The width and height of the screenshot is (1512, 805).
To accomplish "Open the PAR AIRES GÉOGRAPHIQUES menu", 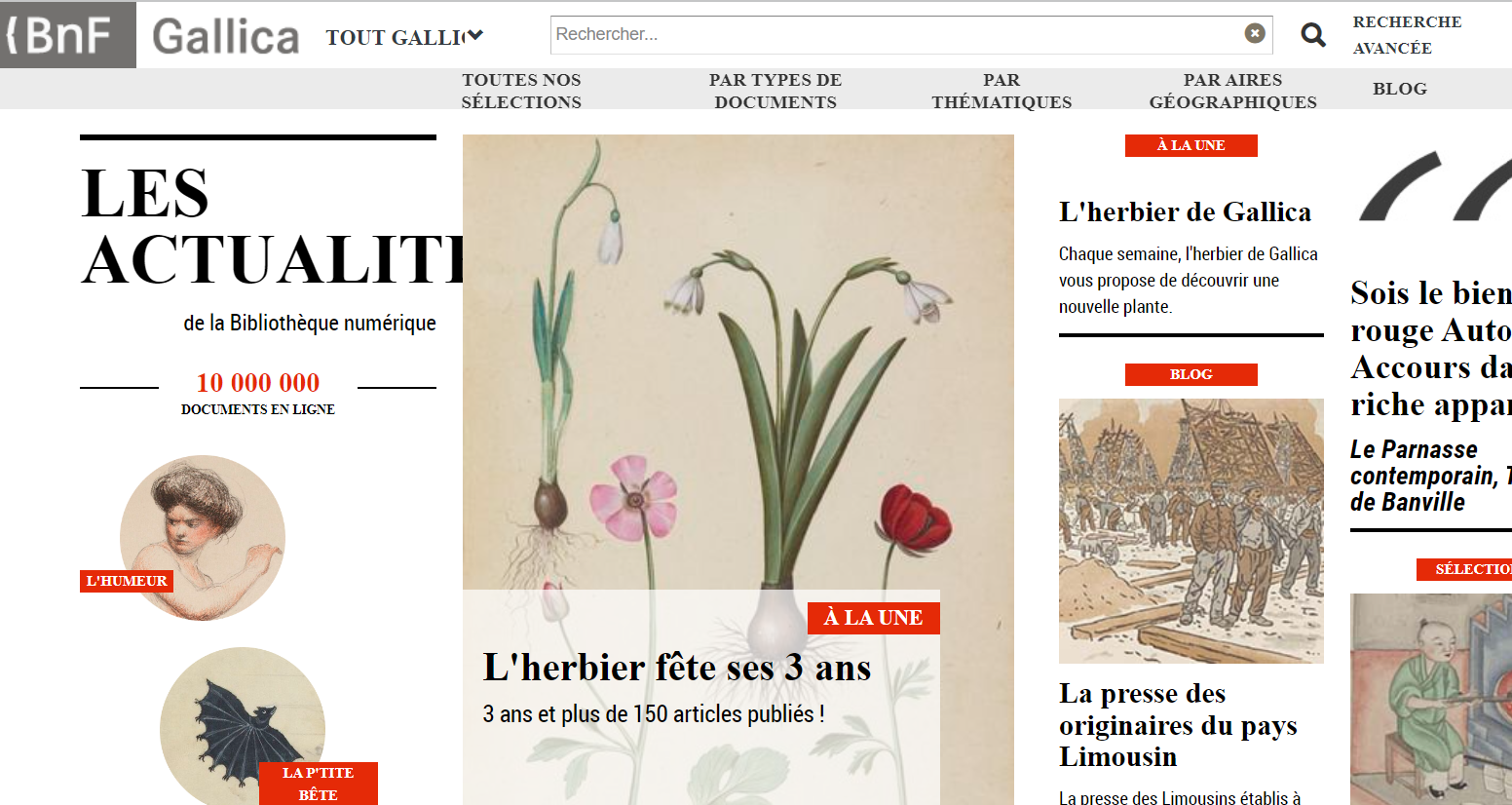I will coord(1232,91).
